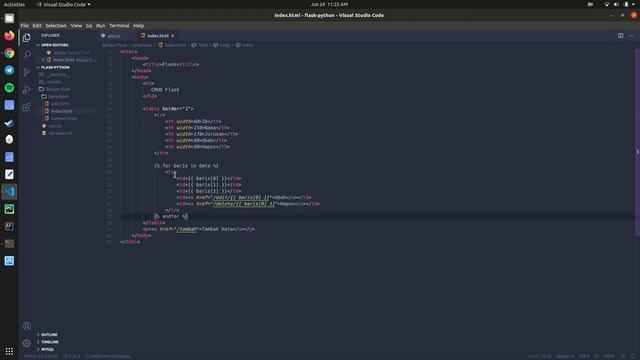Image resolution: width=640 pixels, height=360 pixels.
Task: Show Applications grid in the dock
Action: (9, 351)
